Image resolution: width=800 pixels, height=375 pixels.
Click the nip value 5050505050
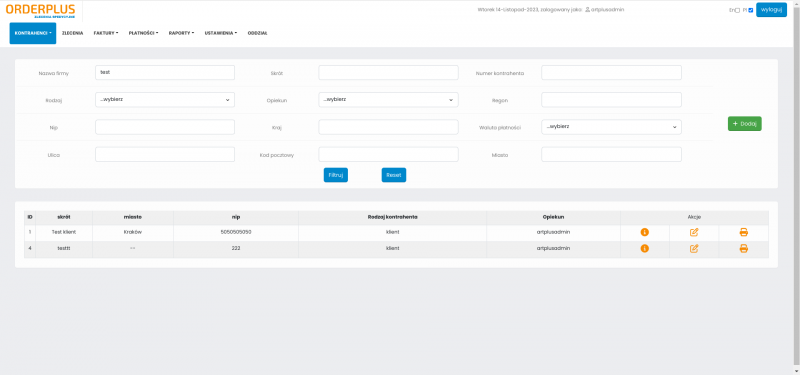[x=236, y=232]
